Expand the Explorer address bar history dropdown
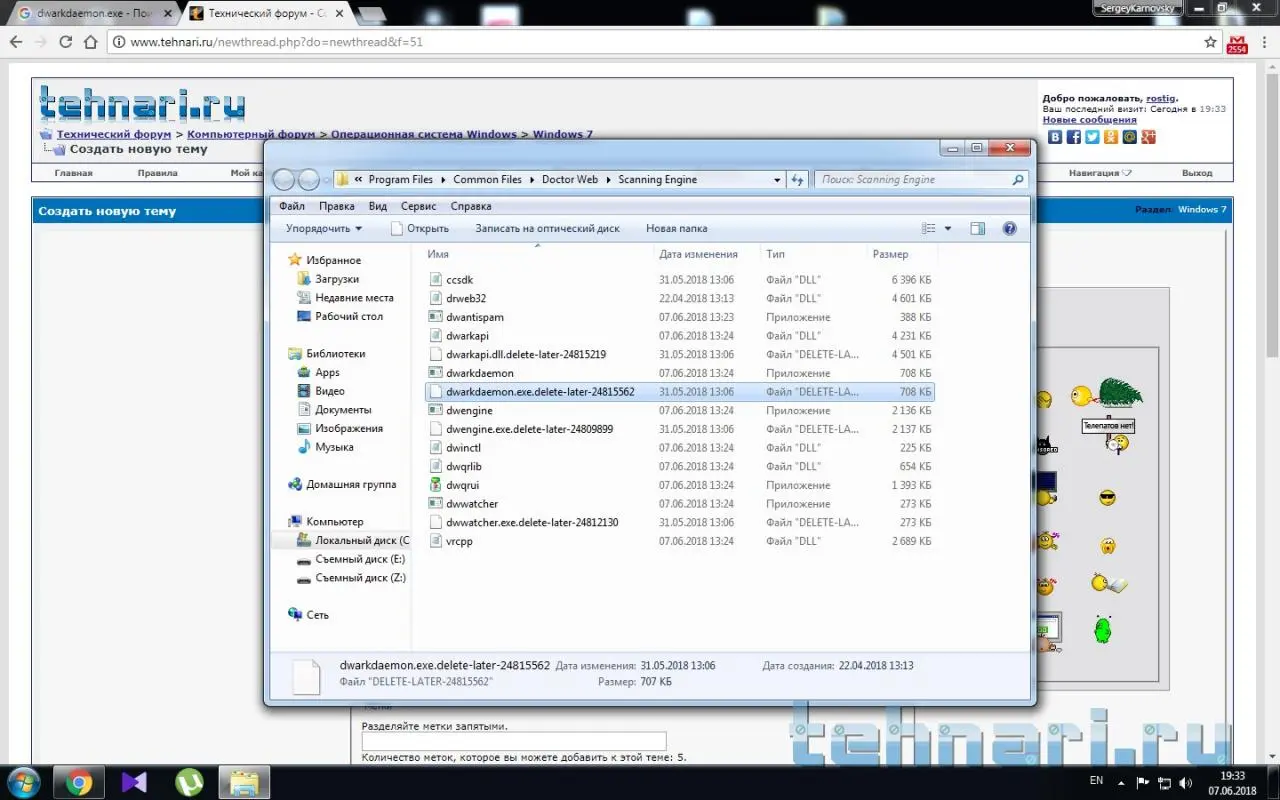This screenshot has width=1280, height=800. click(777, 180)
